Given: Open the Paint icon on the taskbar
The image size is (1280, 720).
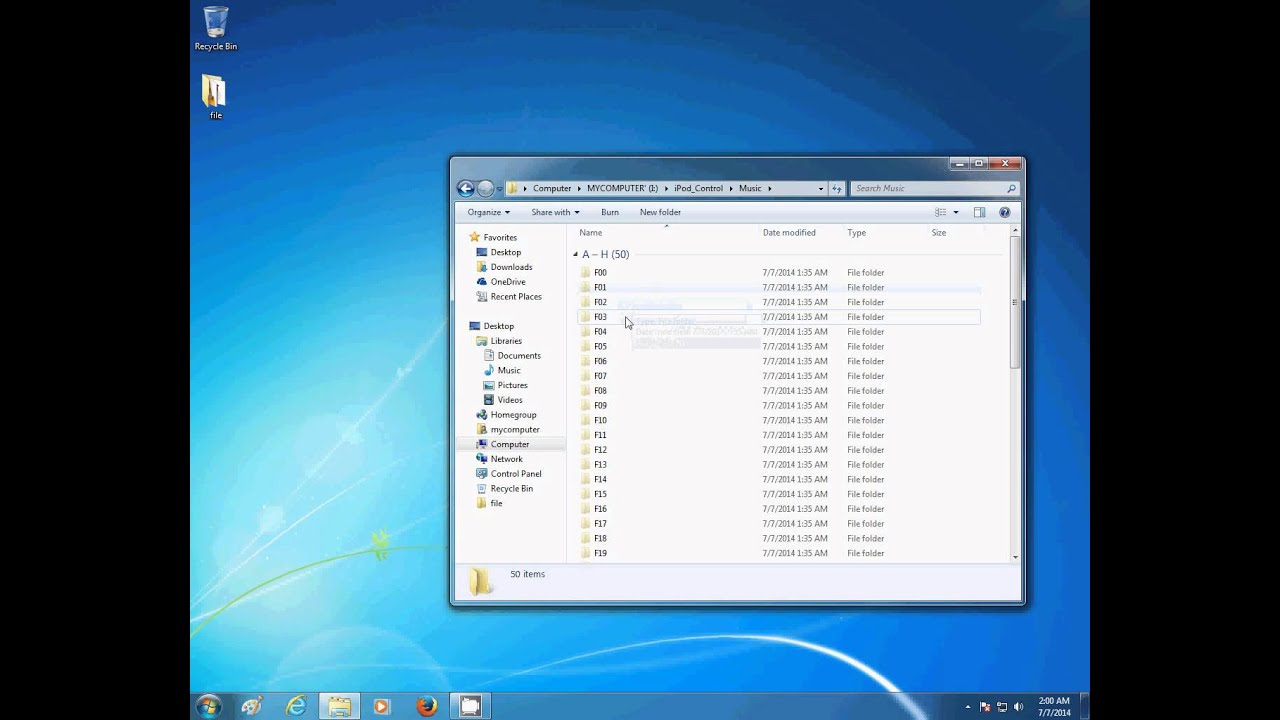Looking at the screenshot, I should (x=252, y=706).
